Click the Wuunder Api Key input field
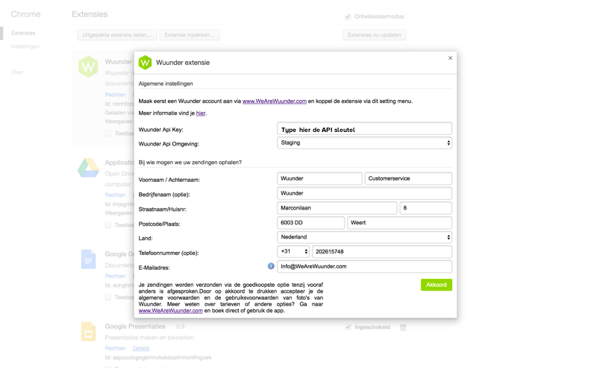The image size is (589, 368). pos(364,128)
